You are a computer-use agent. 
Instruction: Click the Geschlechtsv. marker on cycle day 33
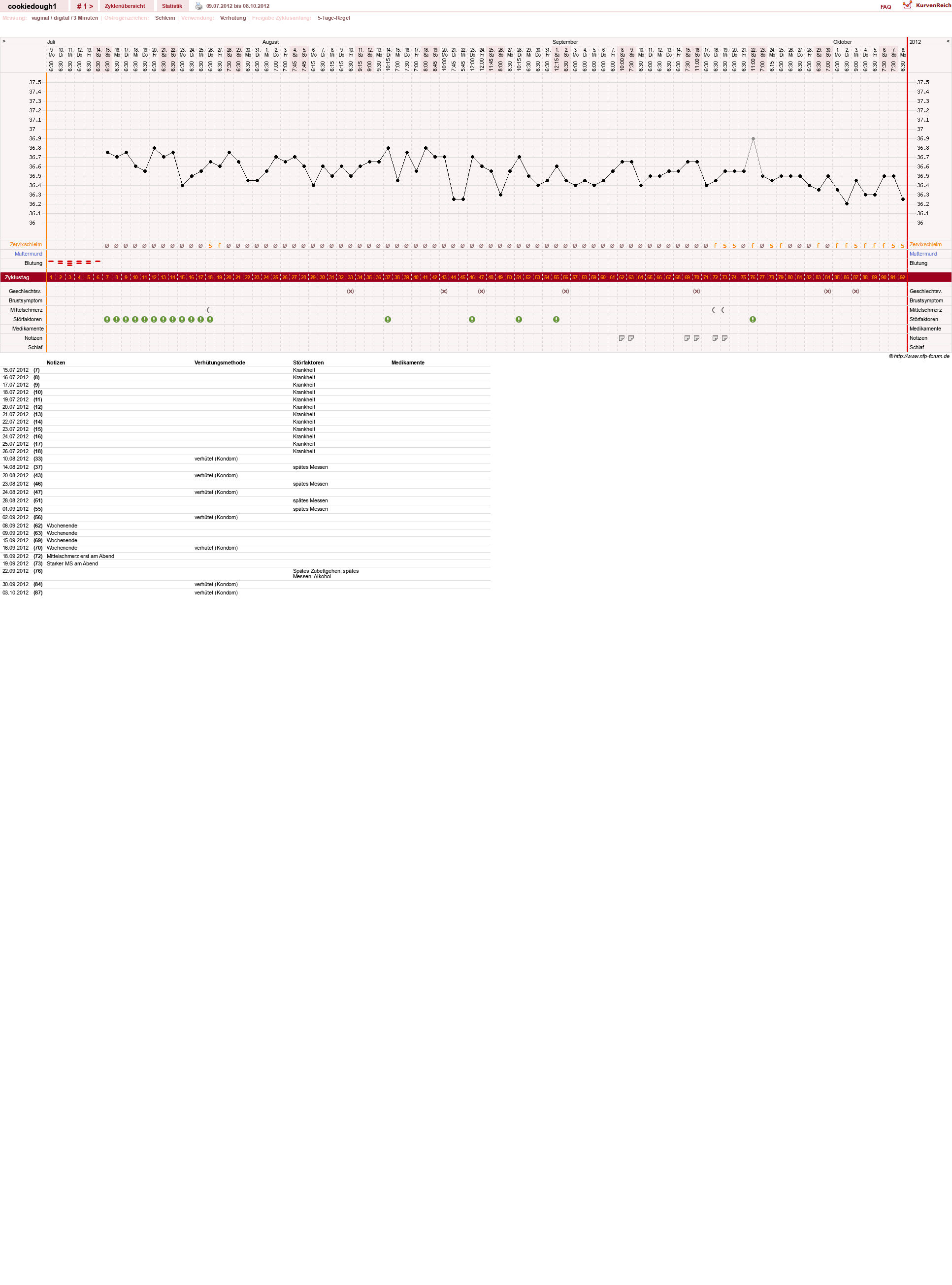pyautogui.click(x=350, y=292)
